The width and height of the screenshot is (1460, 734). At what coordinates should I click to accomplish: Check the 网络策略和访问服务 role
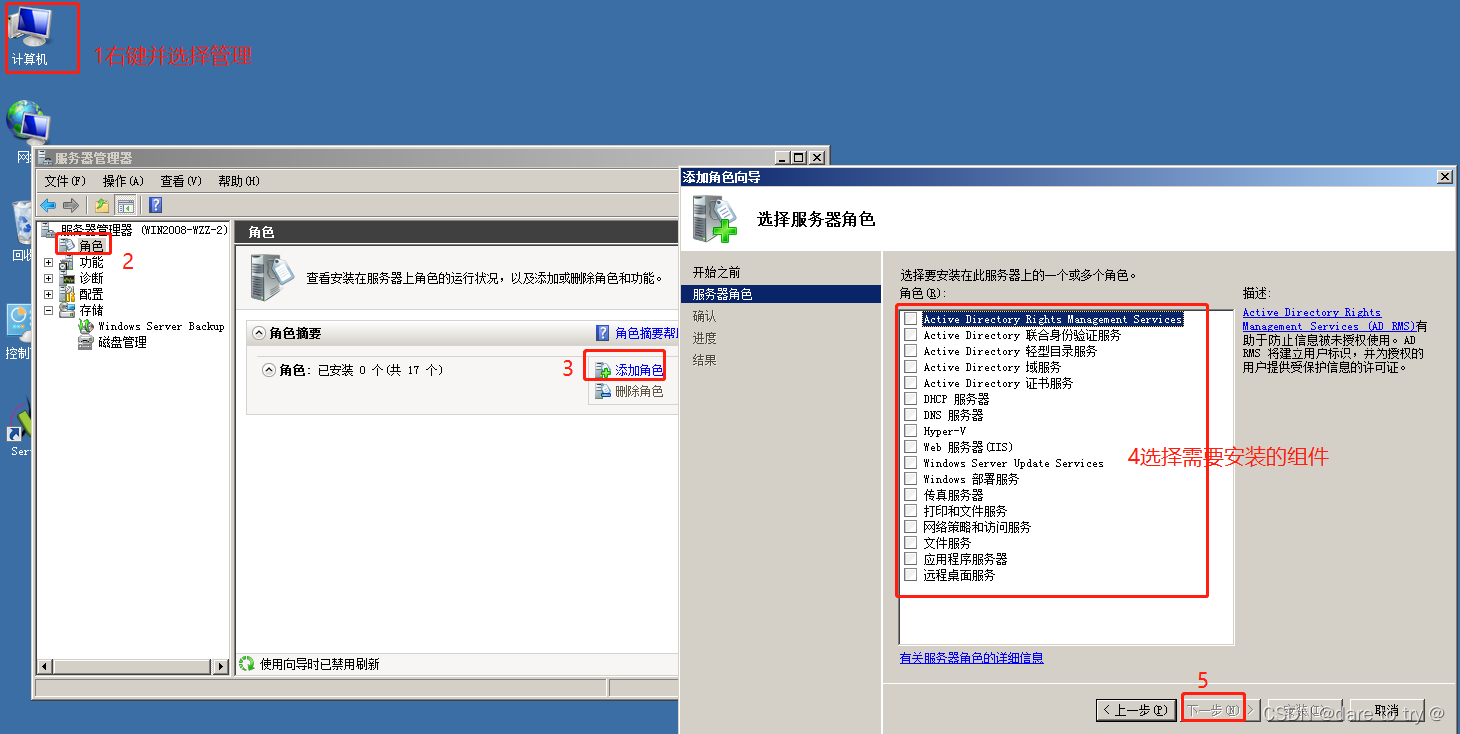(x=910, y=527)
